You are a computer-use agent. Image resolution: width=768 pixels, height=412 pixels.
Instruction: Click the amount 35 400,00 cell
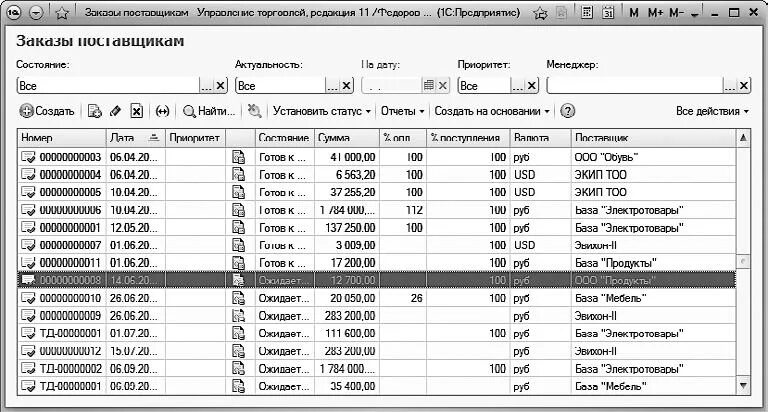pyautogui.click(x=347, y=387)
